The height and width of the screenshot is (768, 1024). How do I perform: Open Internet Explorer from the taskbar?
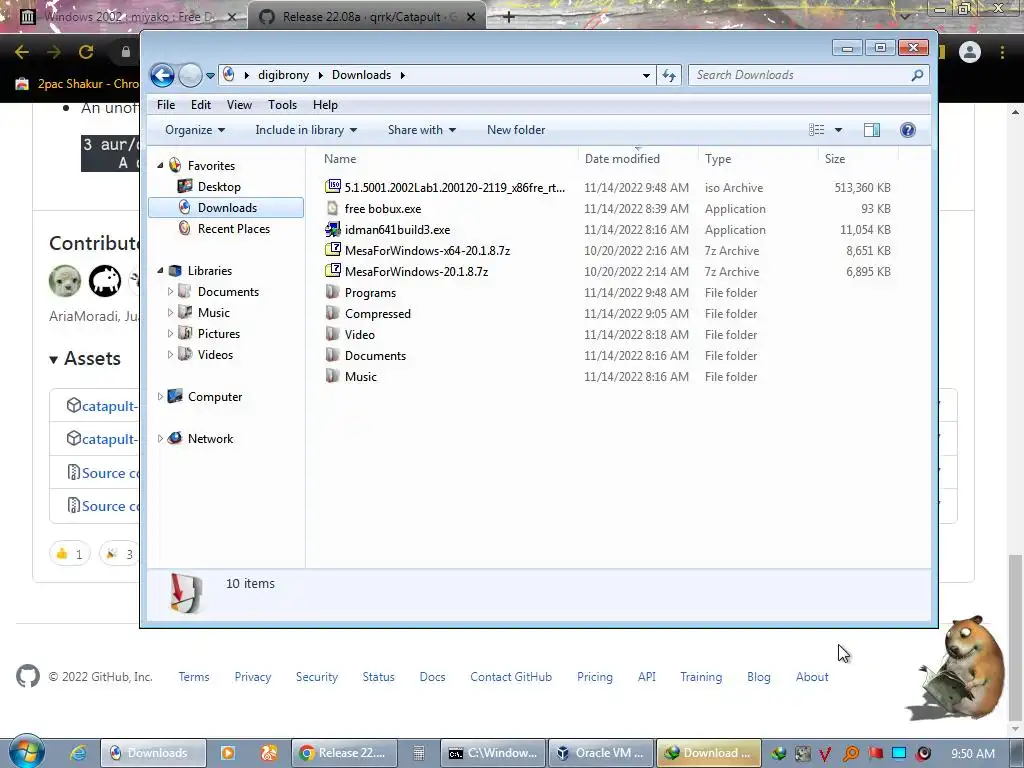[x=78, y=753]
